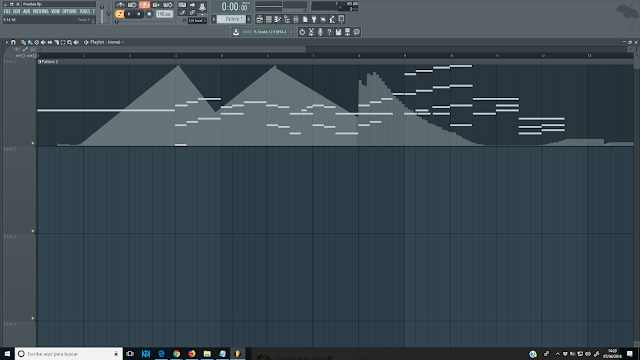Open the TOOLS menu

tap(85, 11)
